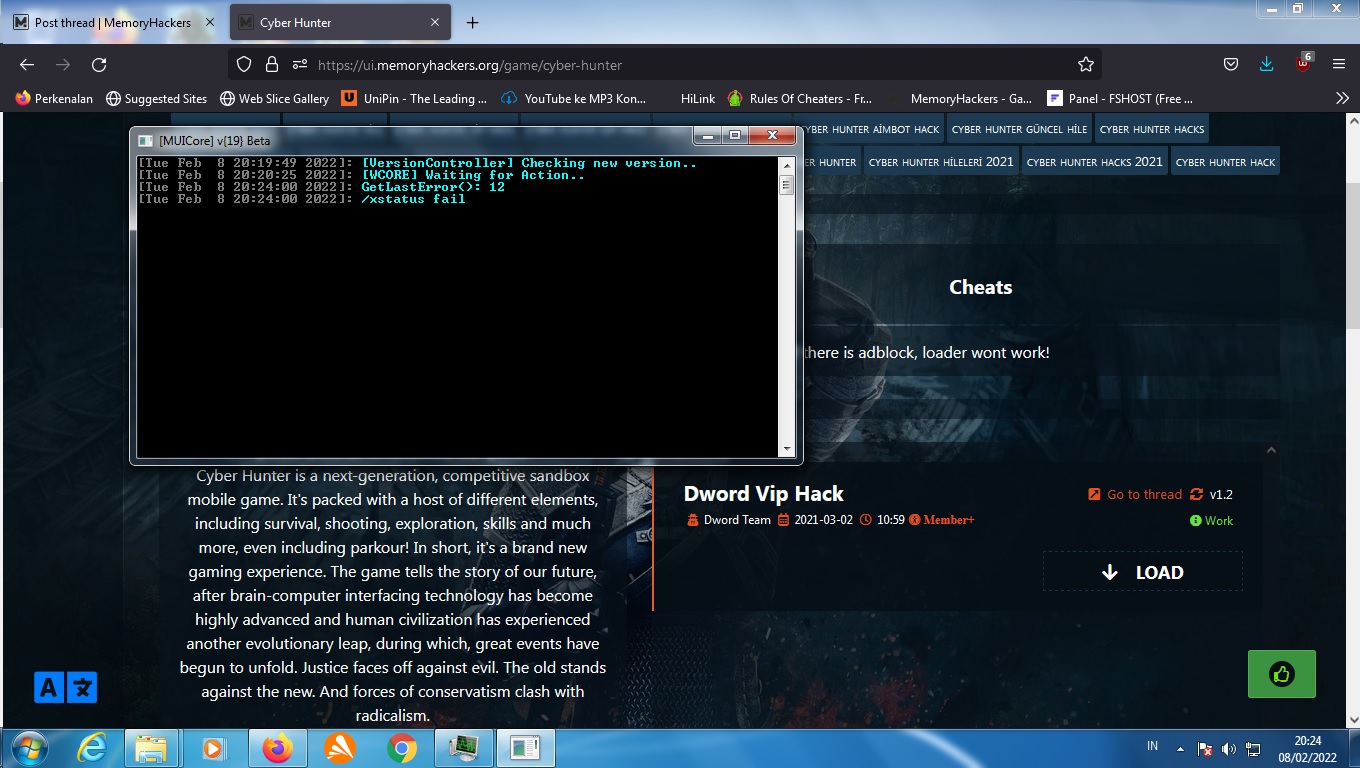Switch to Firefox in the taskbar
1360x768 pixels.
point(277,748)
